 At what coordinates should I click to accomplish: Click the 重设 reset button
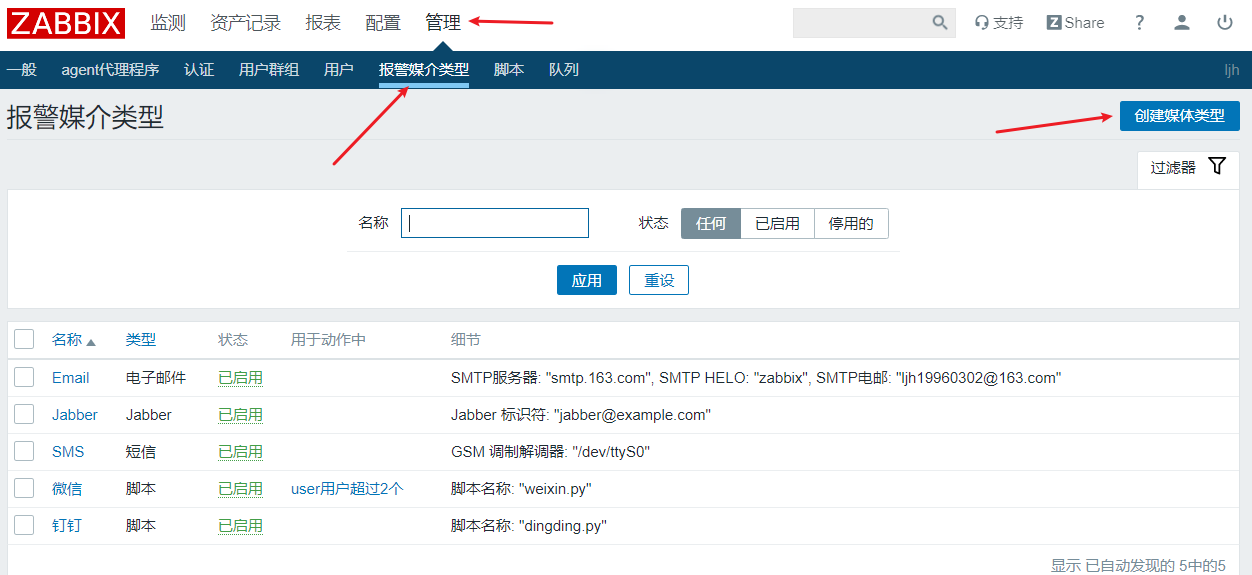click(x=659, y=280)
